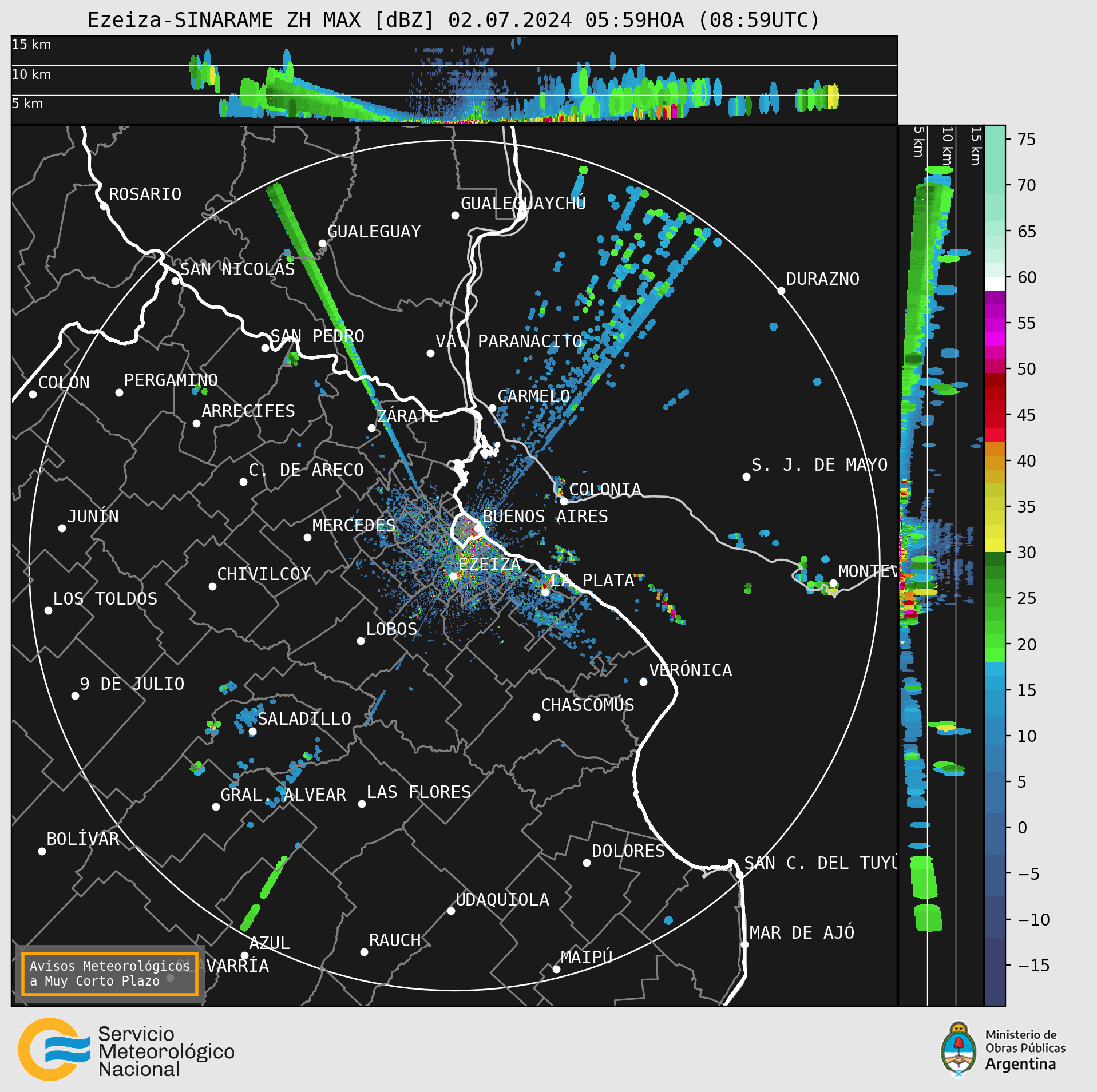Click the PERGAMINO city marker dot
The width and height of the screenshot is (1097, 1092).
[119, 392]
